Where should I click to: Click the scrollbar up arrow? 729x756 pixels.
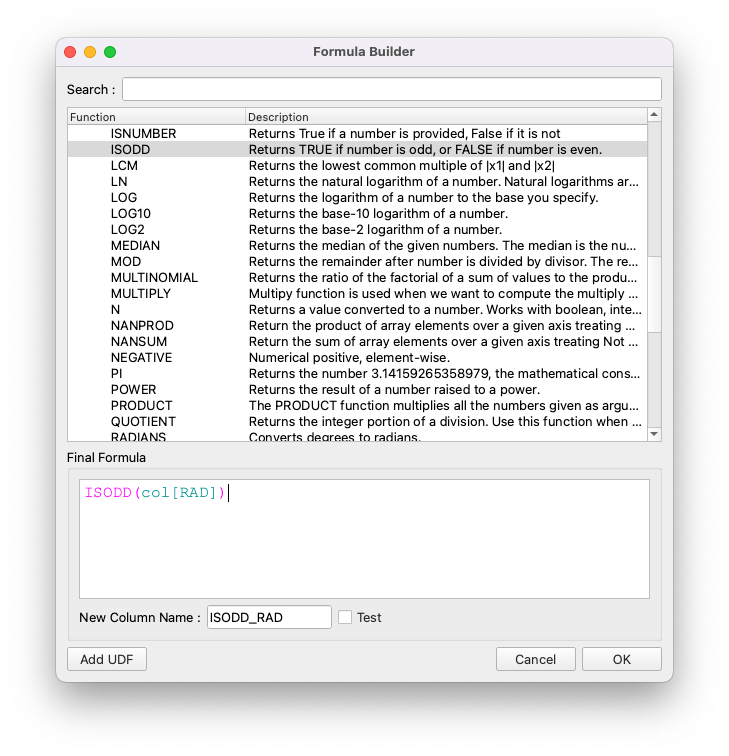(654, 115)
